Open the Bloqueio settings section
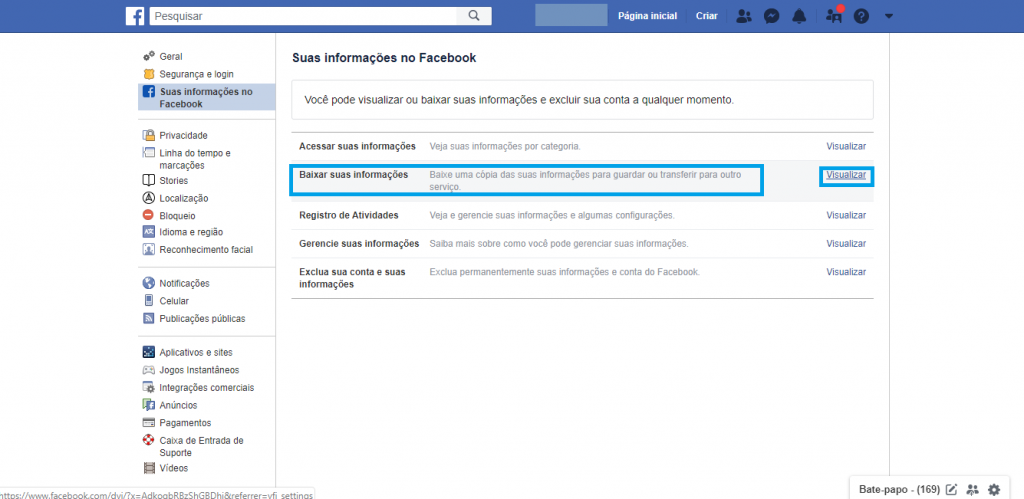The height and width of the screenshot is (499, 1024). 177,216
